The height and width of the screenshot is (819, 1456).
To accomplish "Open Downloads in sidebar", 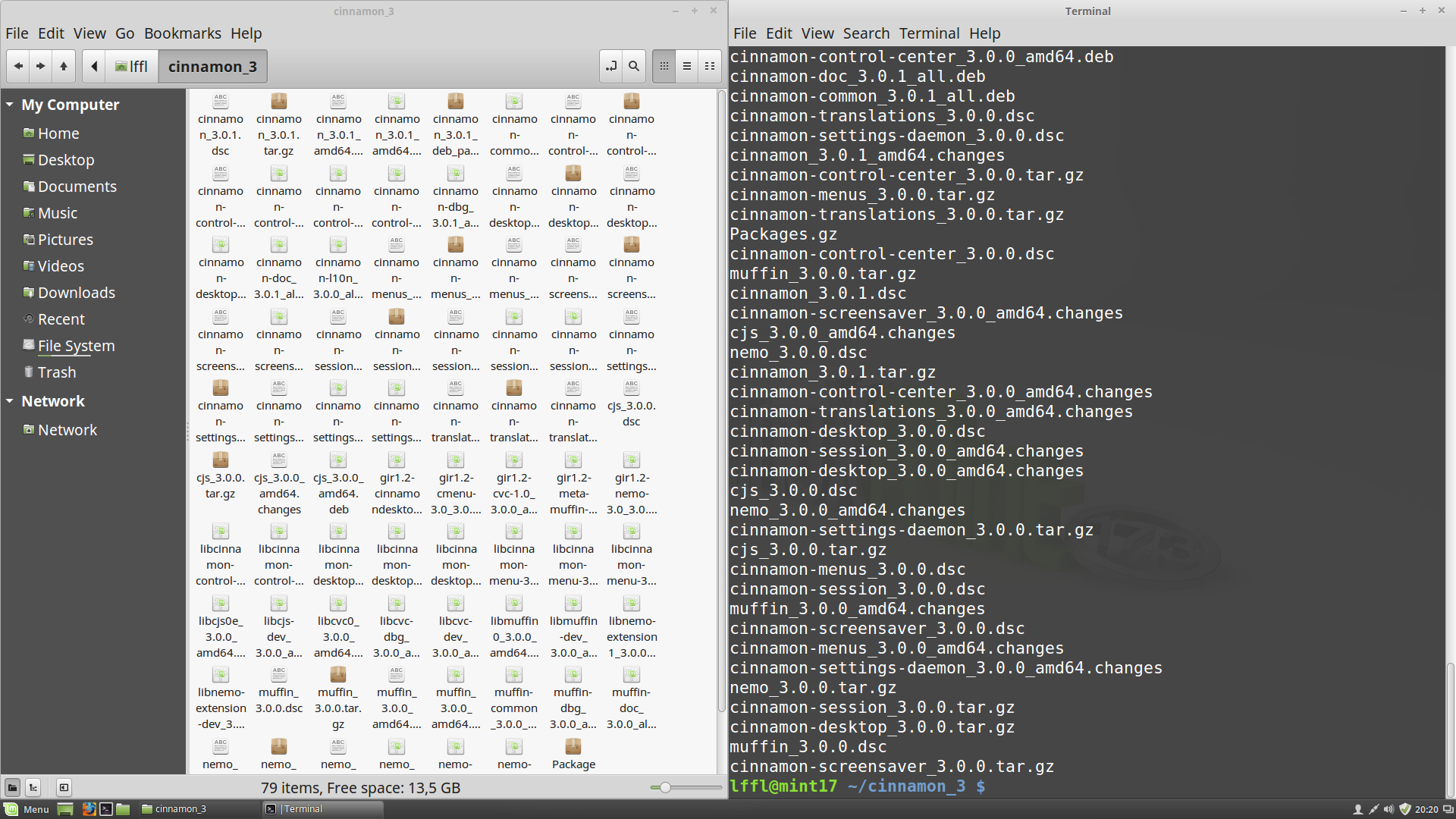I will pyautogui.click(x=76, y=293).
